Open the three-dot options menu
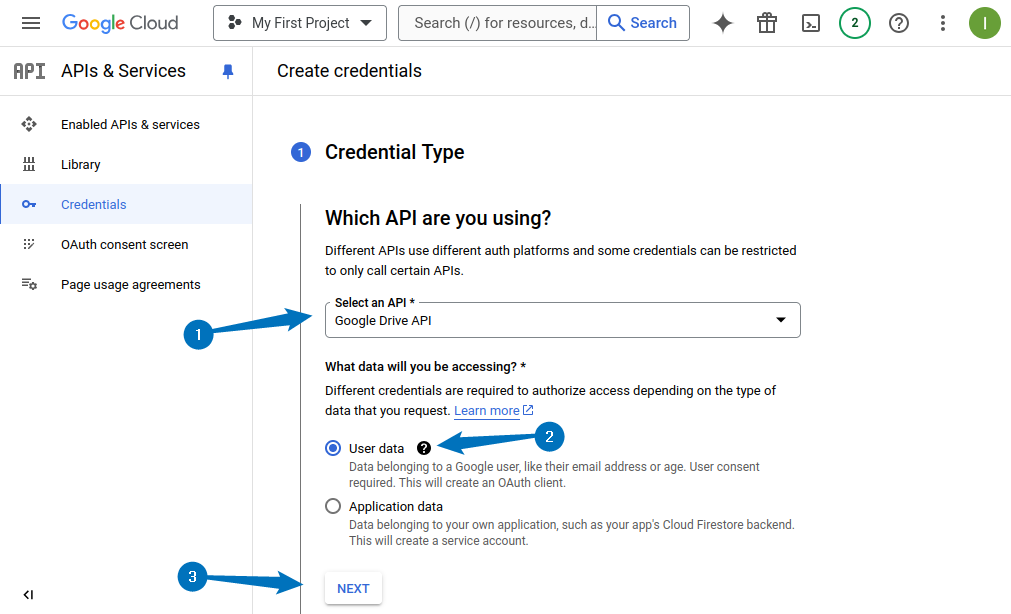1011x614 pixels. 942,22
